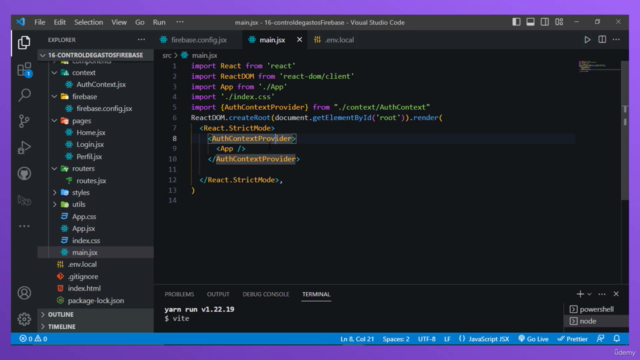The height and width of the screenshot is (360, 640).
Task: Click the editor vertical scrollbar
Action: 625,131
